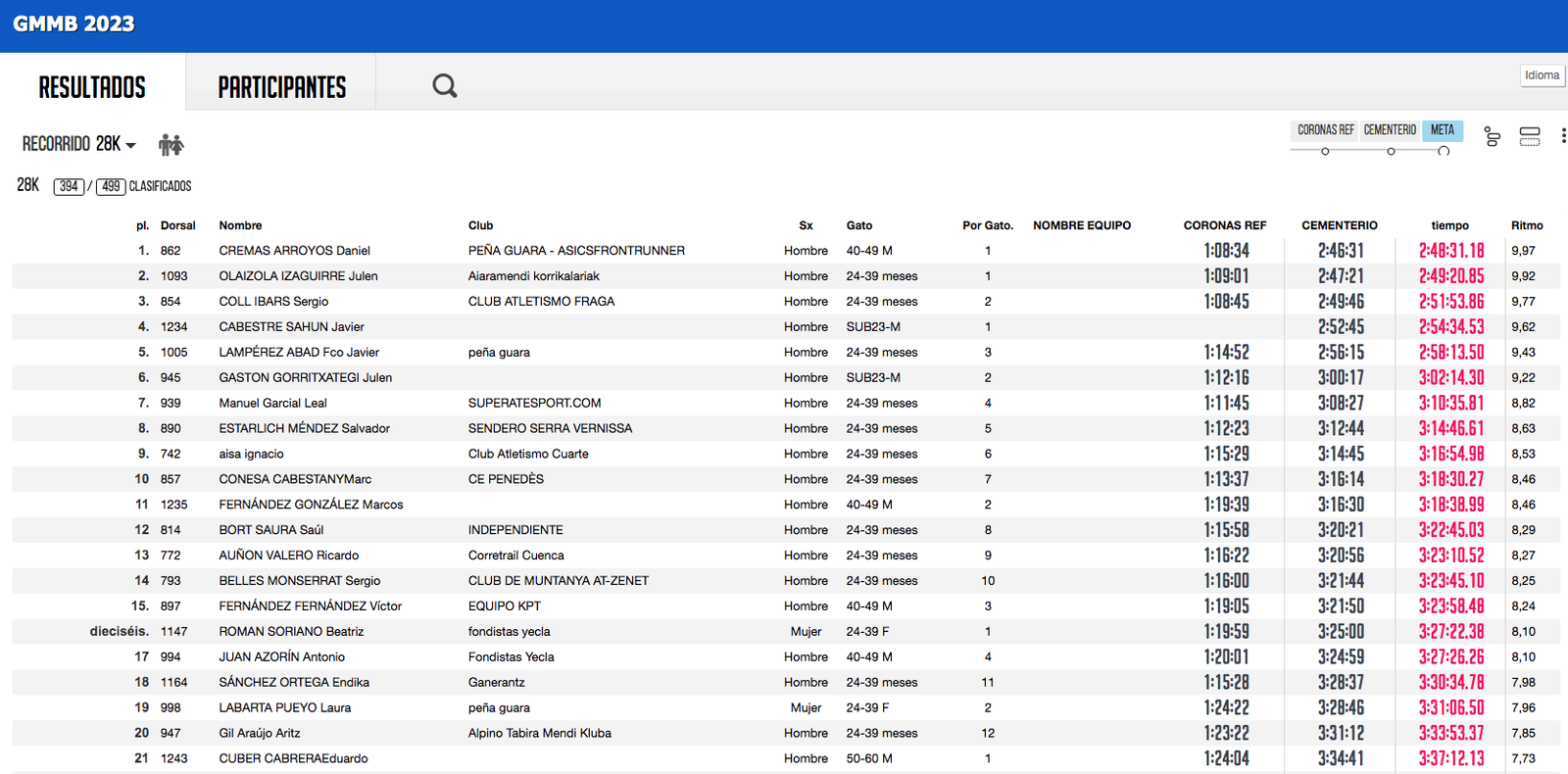Sort by the Gato category column header
Screen dimensions: 1568x774
tap(858, 225)
